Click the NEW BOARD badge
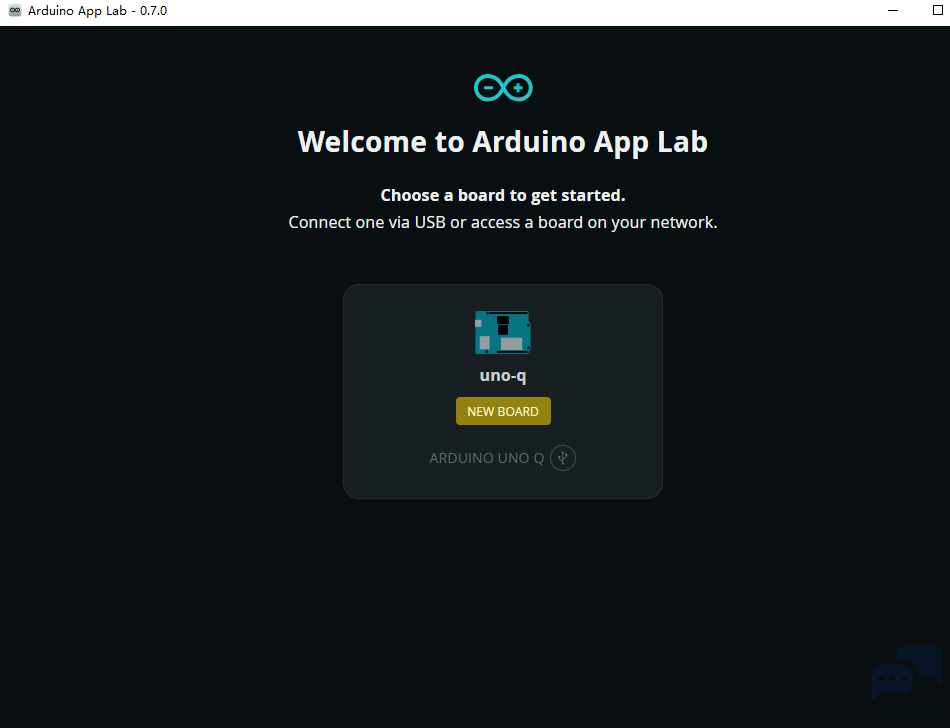The width and height of the screenshot is (950, 728). pyautogui.click(x=503, y=411)
